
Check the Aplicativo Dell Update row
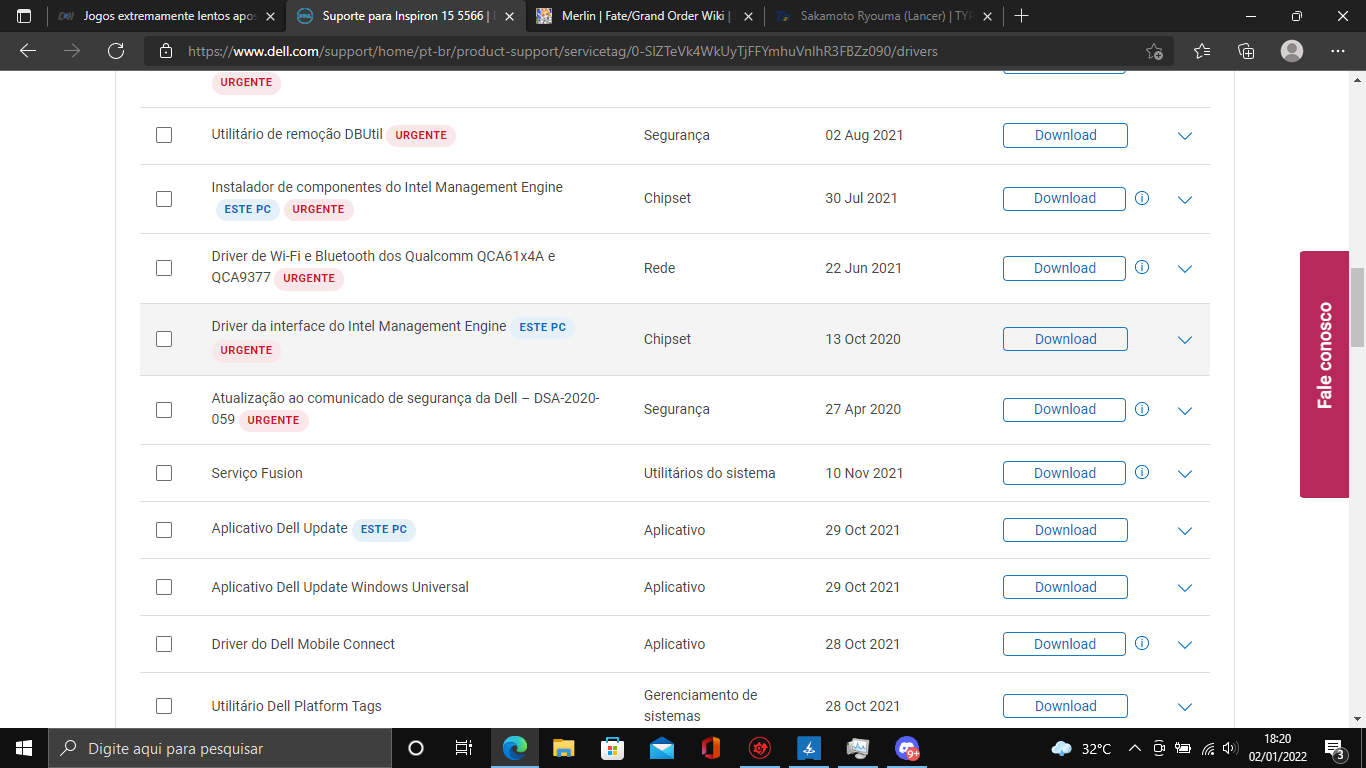(x=164, y=530)
